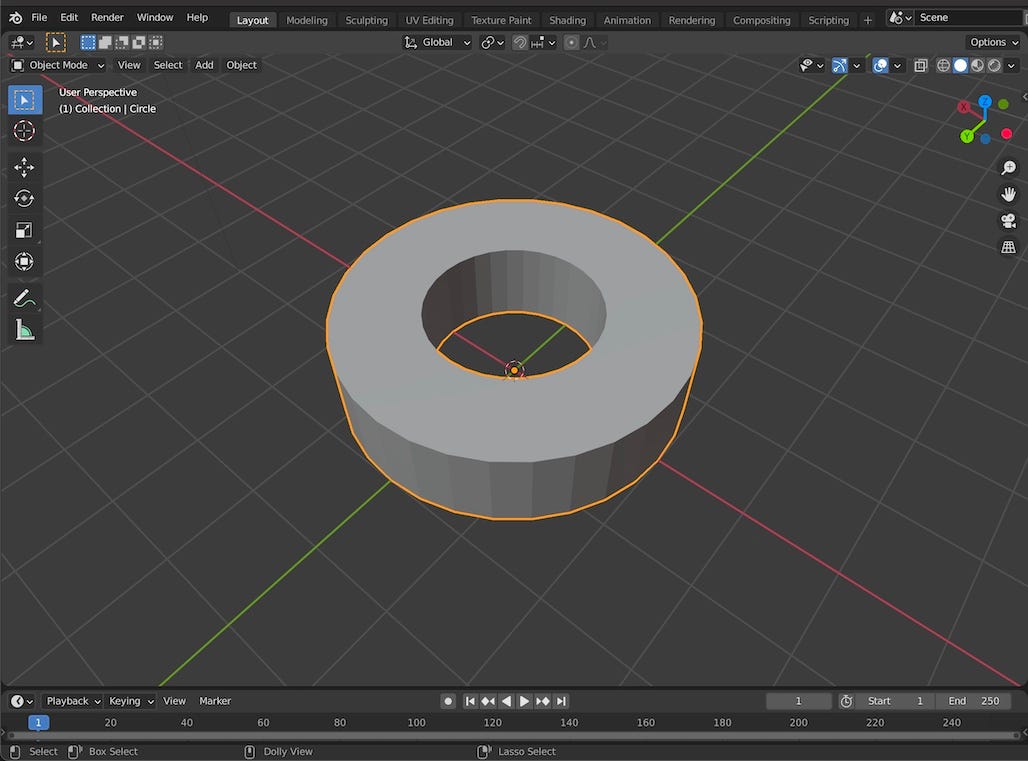Viewport: 1028px width, 761px height.
Task: Open the Overlays dropdown arrow
Action: click(897, 65)
